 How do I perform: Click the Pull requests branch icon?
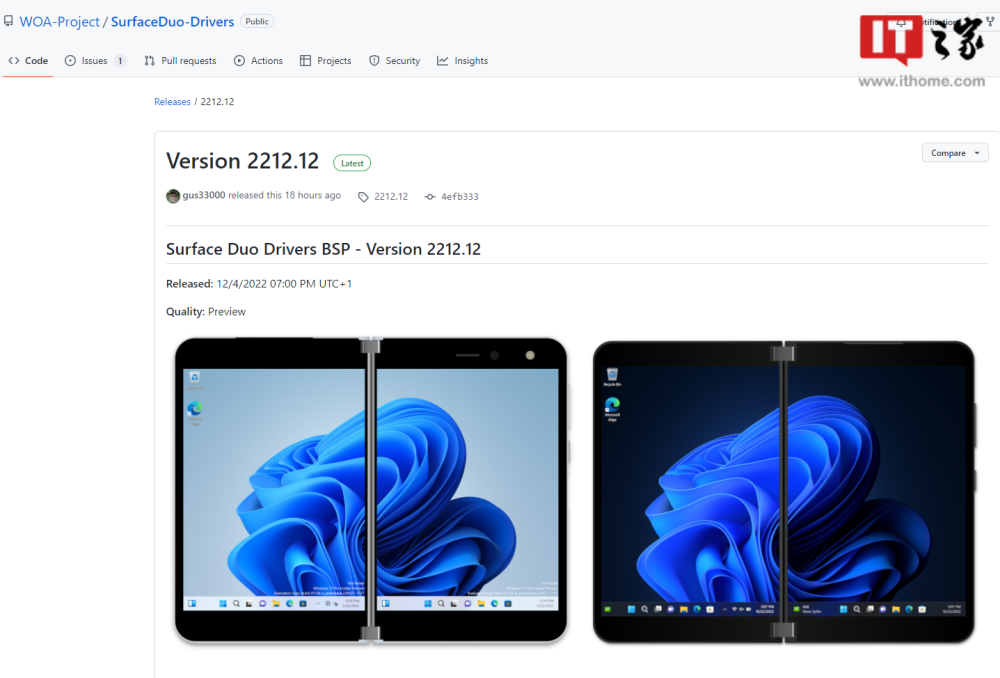(x=149, y=61)
